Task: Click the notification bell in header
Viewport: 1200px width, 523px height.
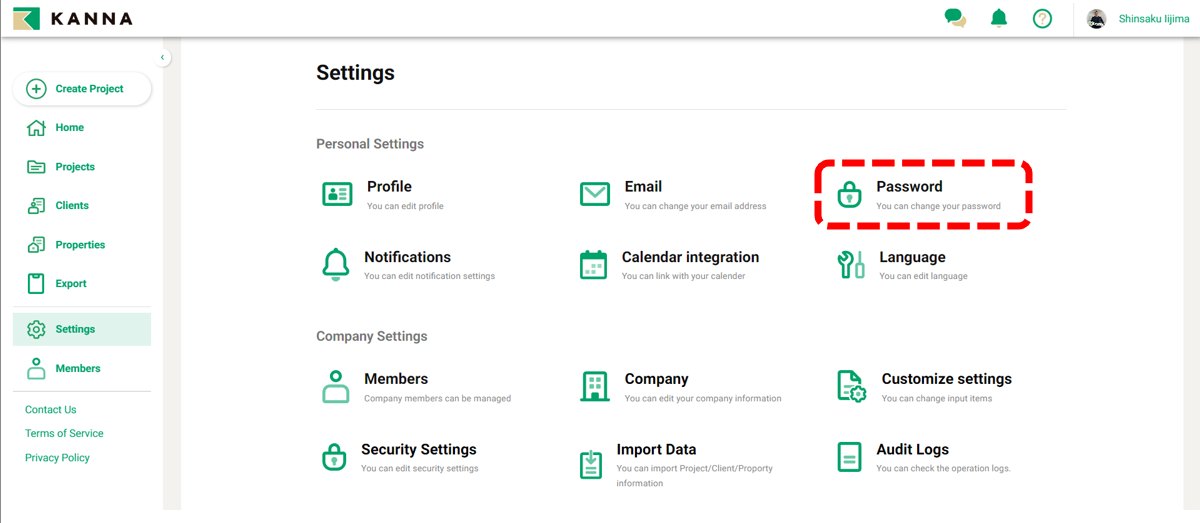Action: pos(999,18)
